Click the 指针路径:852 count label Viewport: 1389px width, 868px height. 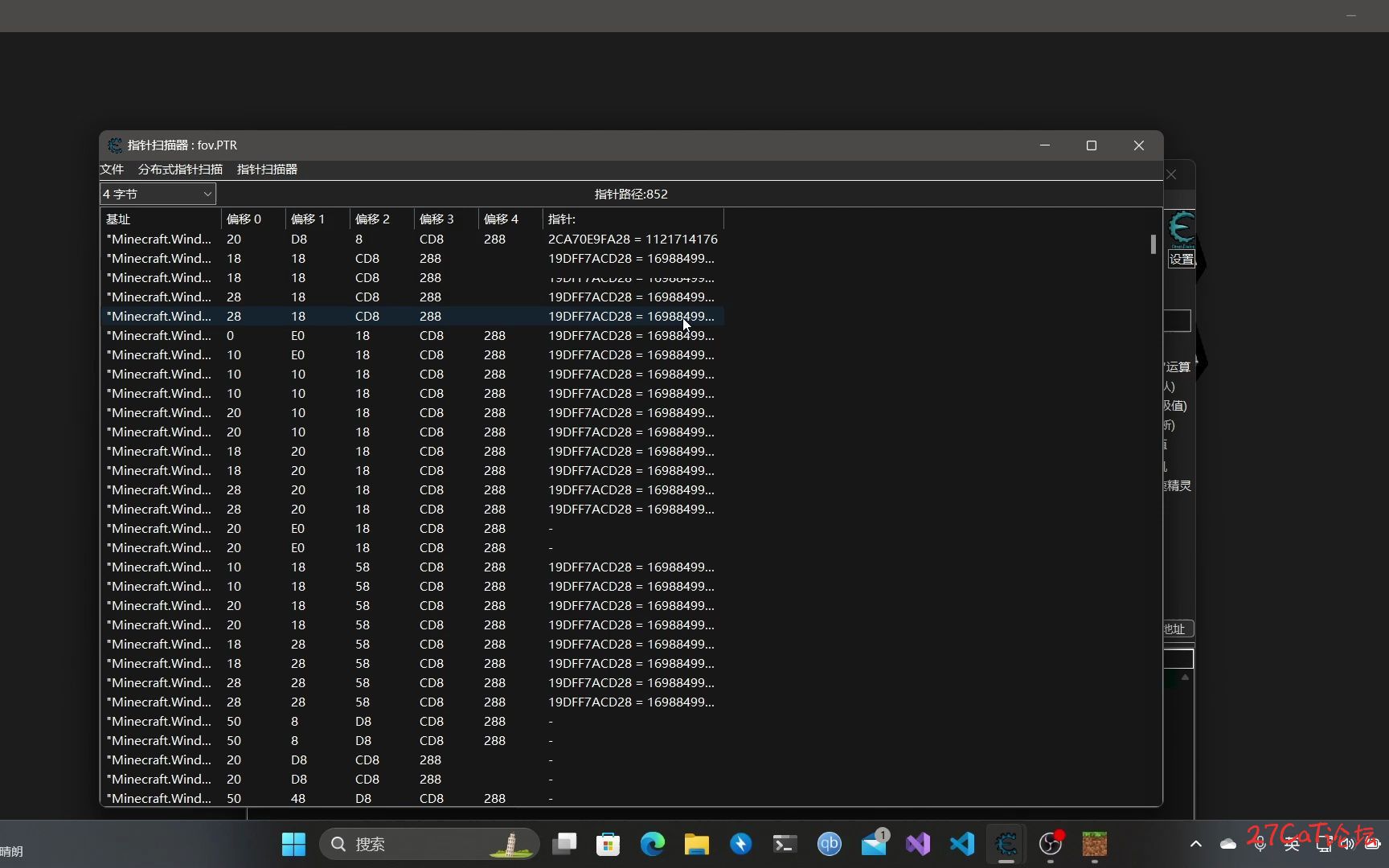point(631,194)
